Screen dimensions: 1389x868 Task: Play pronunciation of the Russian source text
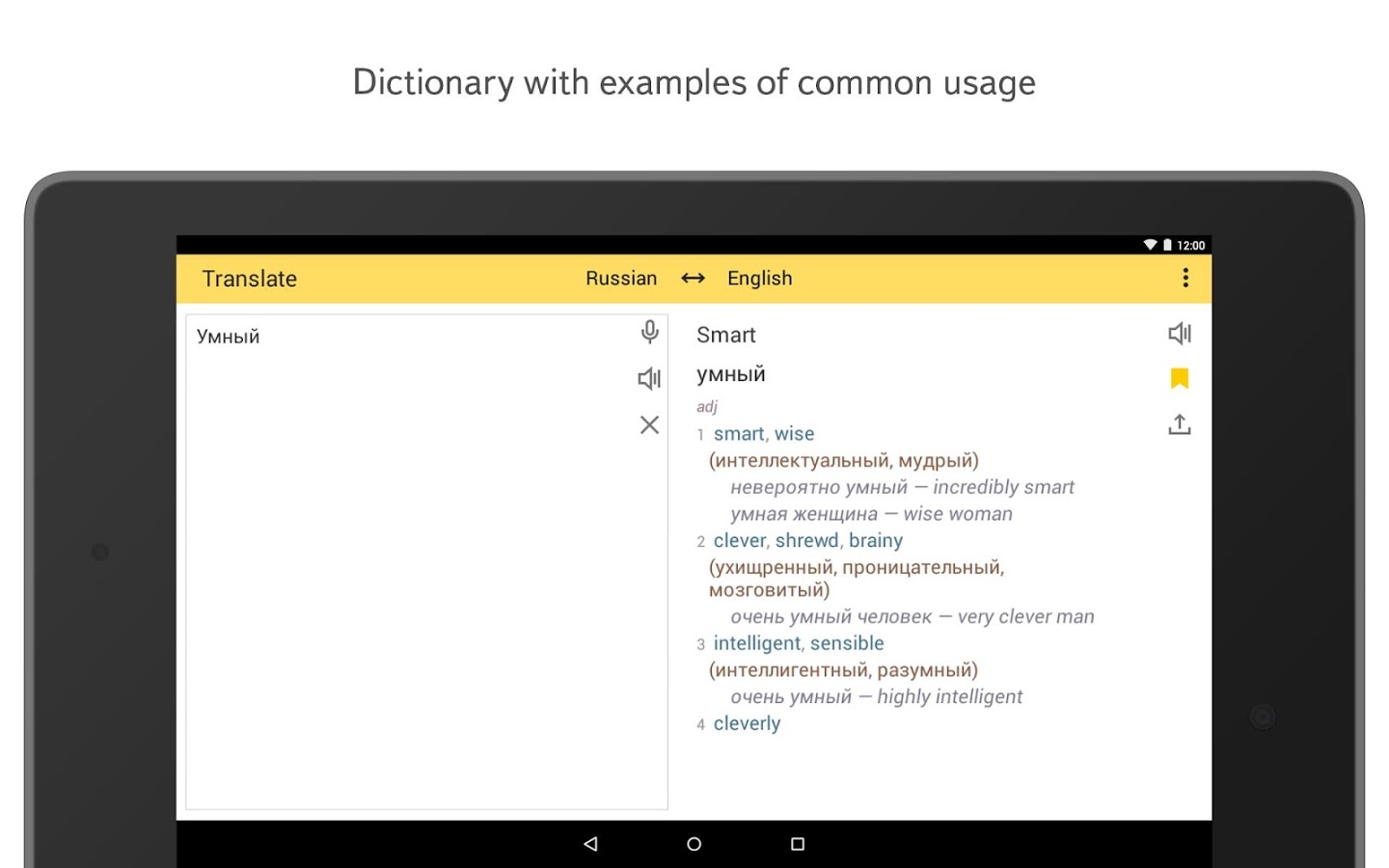pyautogui.click(x=649, y=379)
